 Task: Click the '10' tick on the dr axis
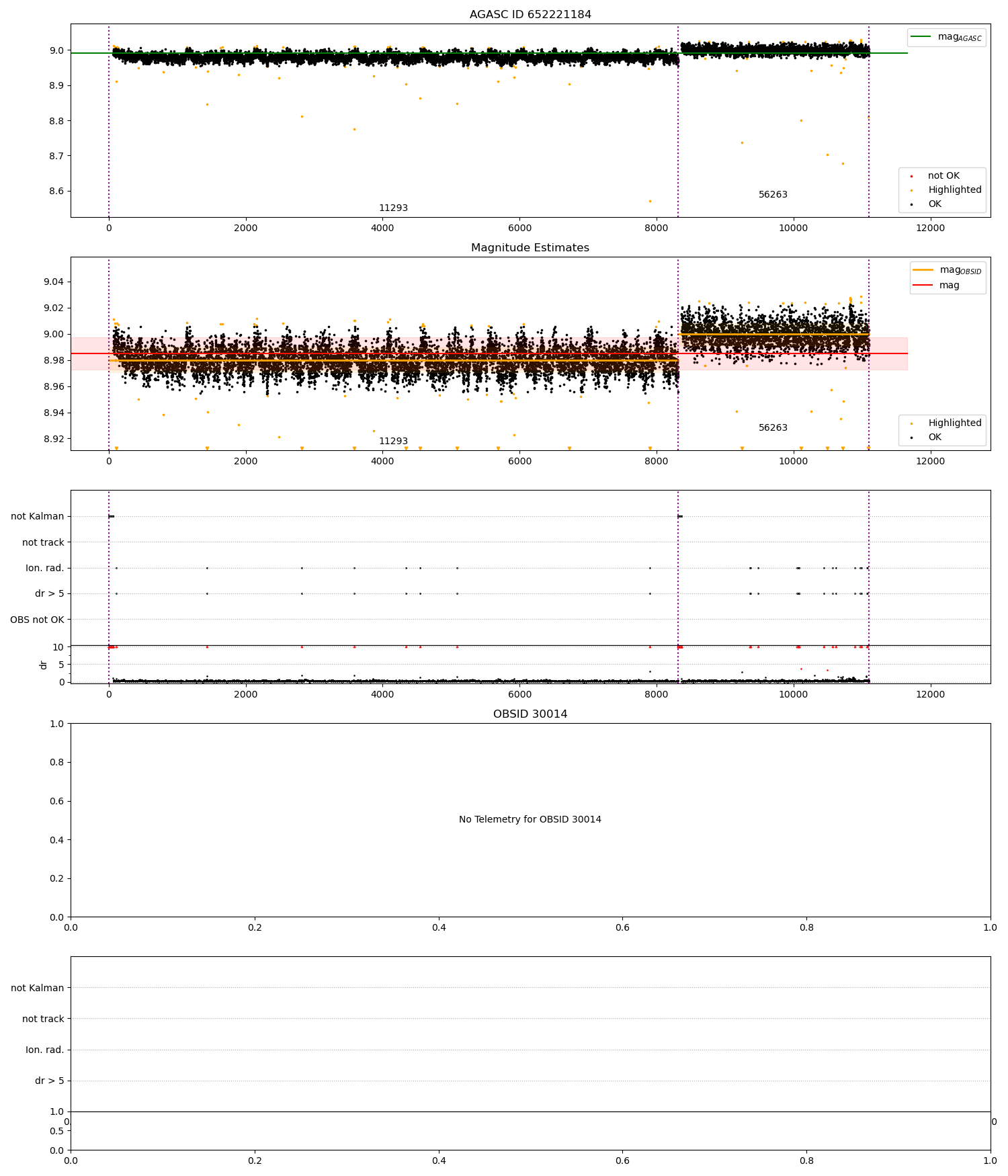click(x=59, y=647)
